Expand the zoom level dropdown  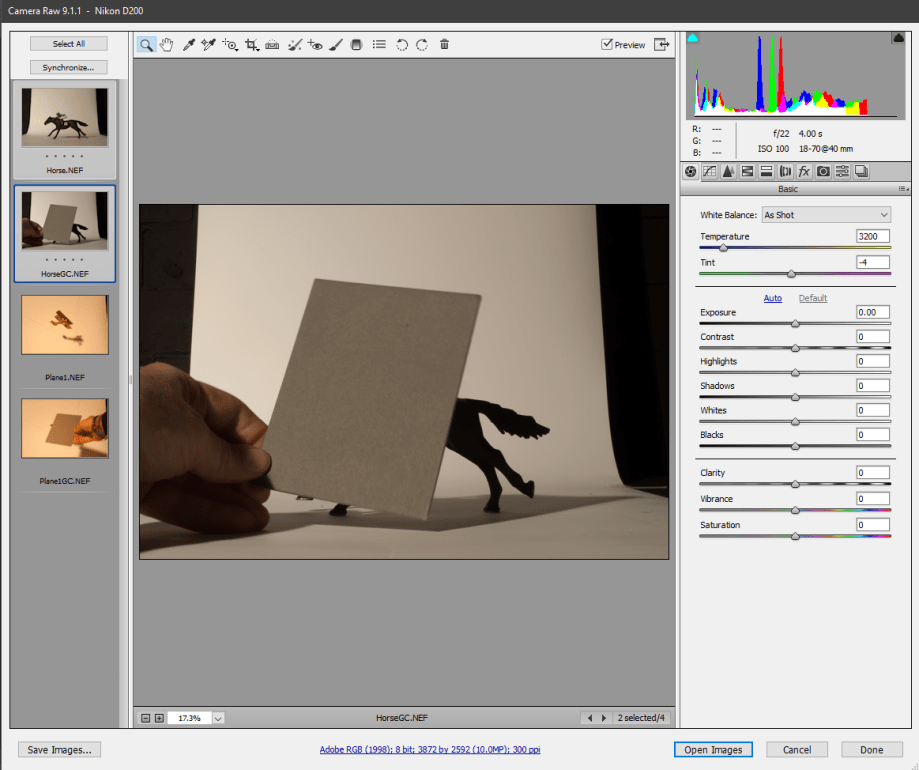[x=218, y=718]
